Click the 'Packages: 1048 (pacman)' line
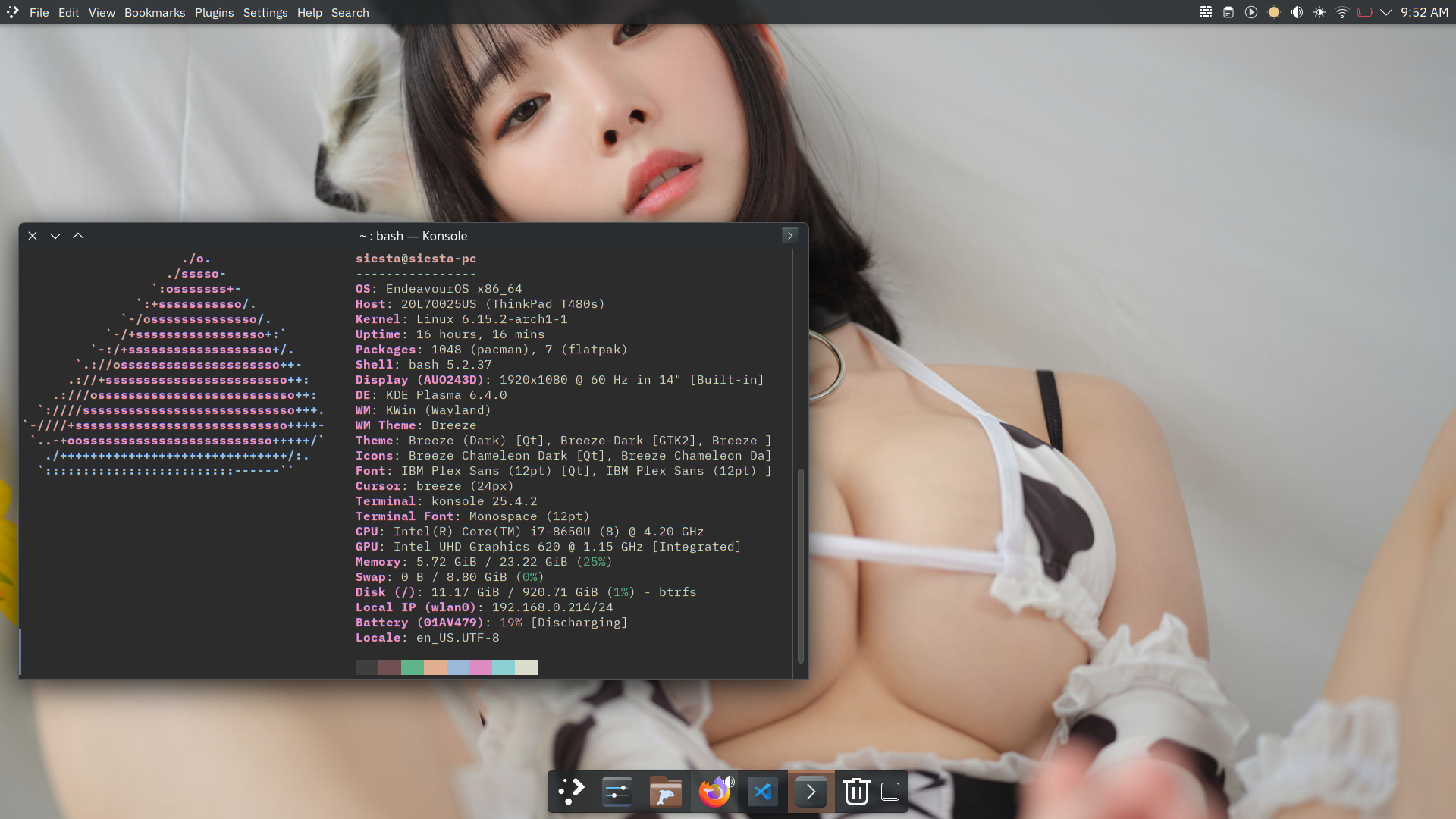 [x=491, y=350]
